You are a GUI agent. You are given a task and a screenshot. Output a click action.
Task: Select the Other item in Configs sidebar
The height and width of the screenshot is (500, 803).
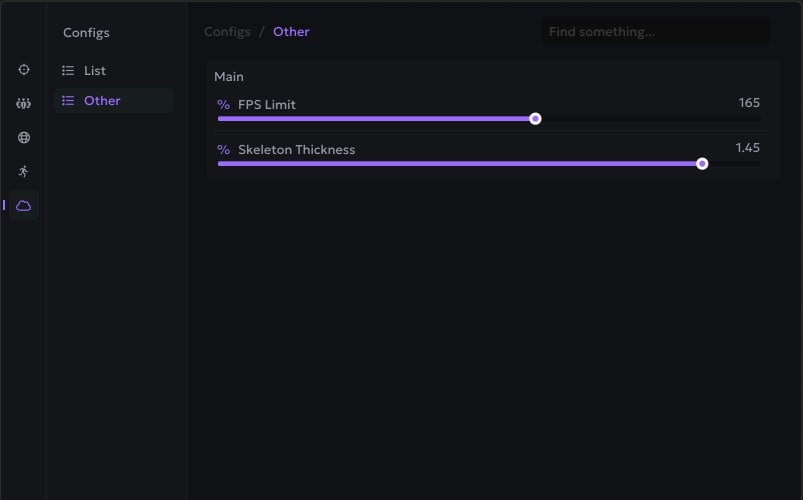click(x=102, y=101)
